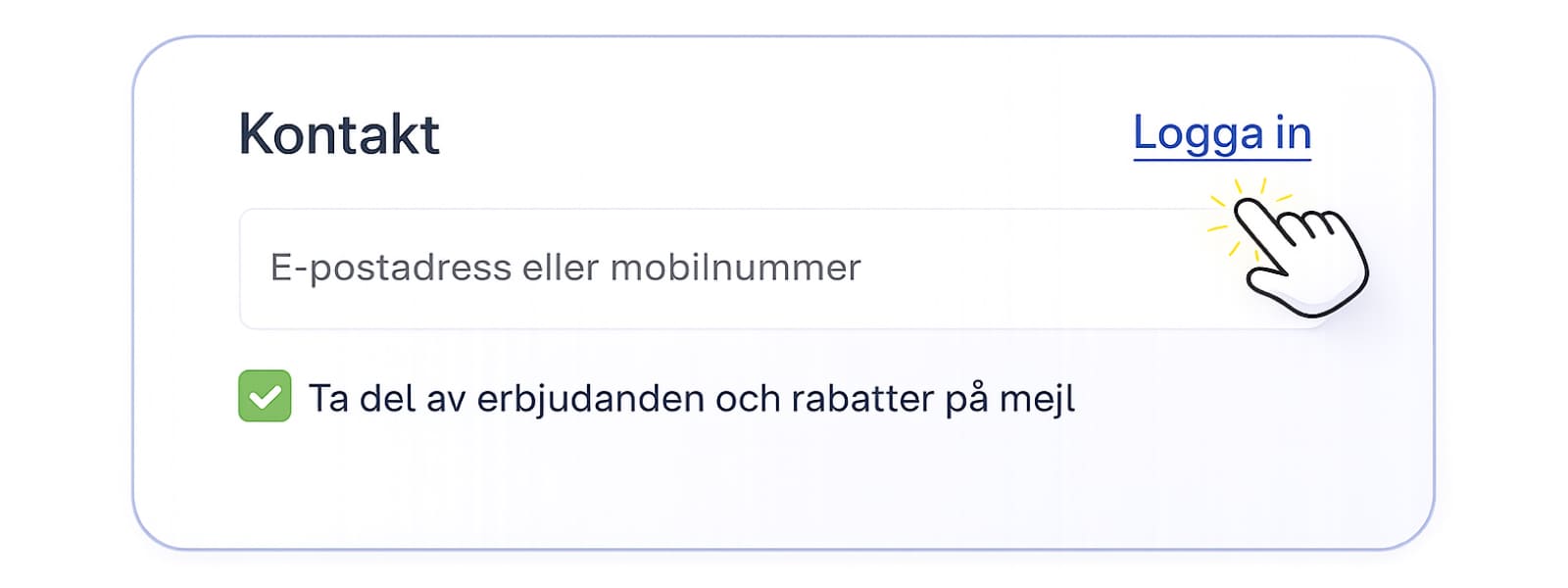Uncheck the green offers checkbox

click(x=265, y=396)
